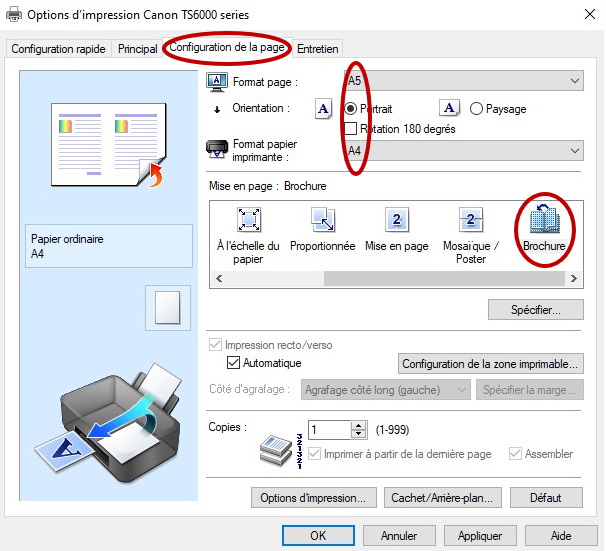Open the Format papier imprimante dropdown

point(464,151)
